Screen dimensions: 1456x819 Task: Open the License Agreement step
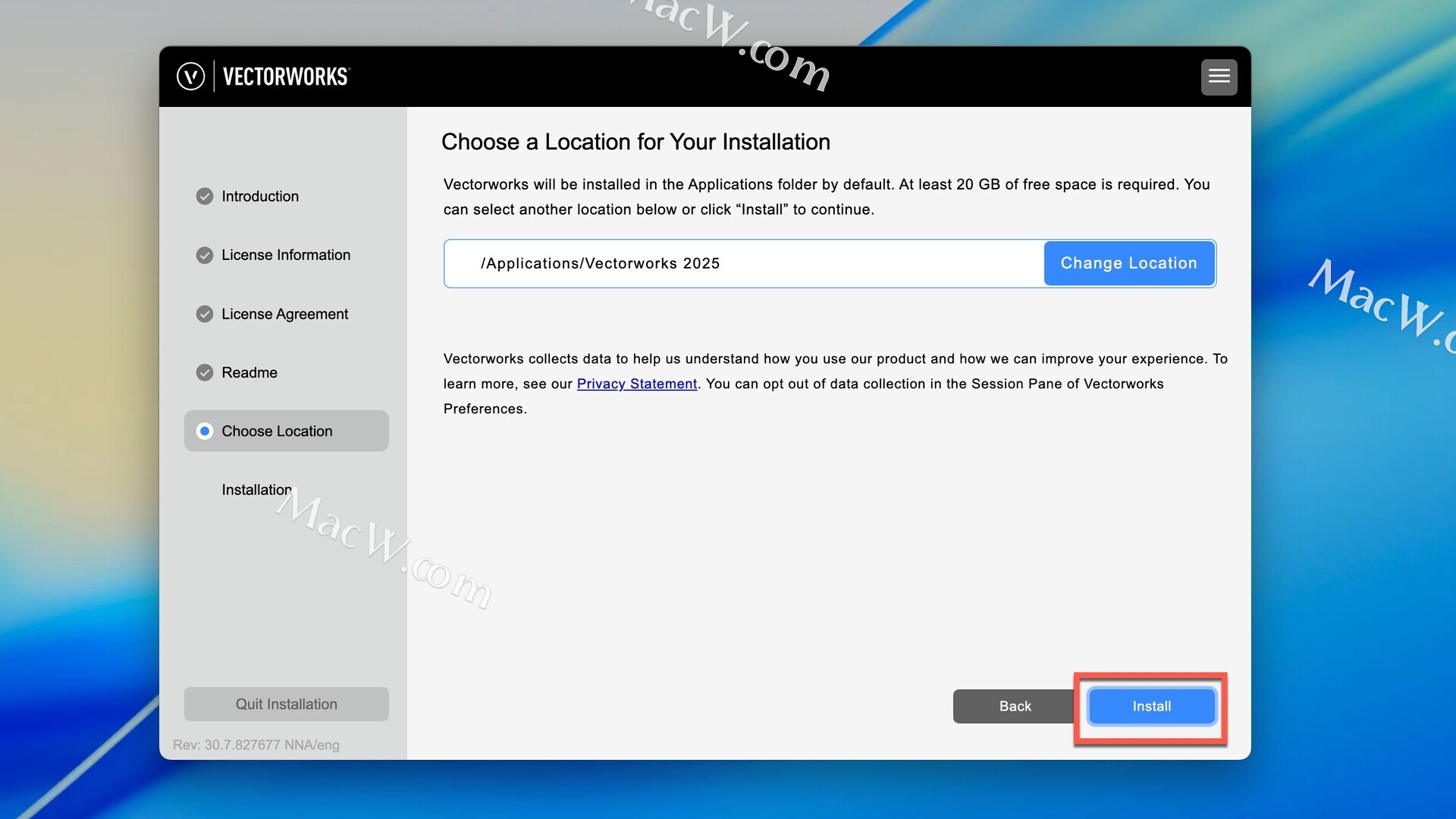tap(284, 314)
